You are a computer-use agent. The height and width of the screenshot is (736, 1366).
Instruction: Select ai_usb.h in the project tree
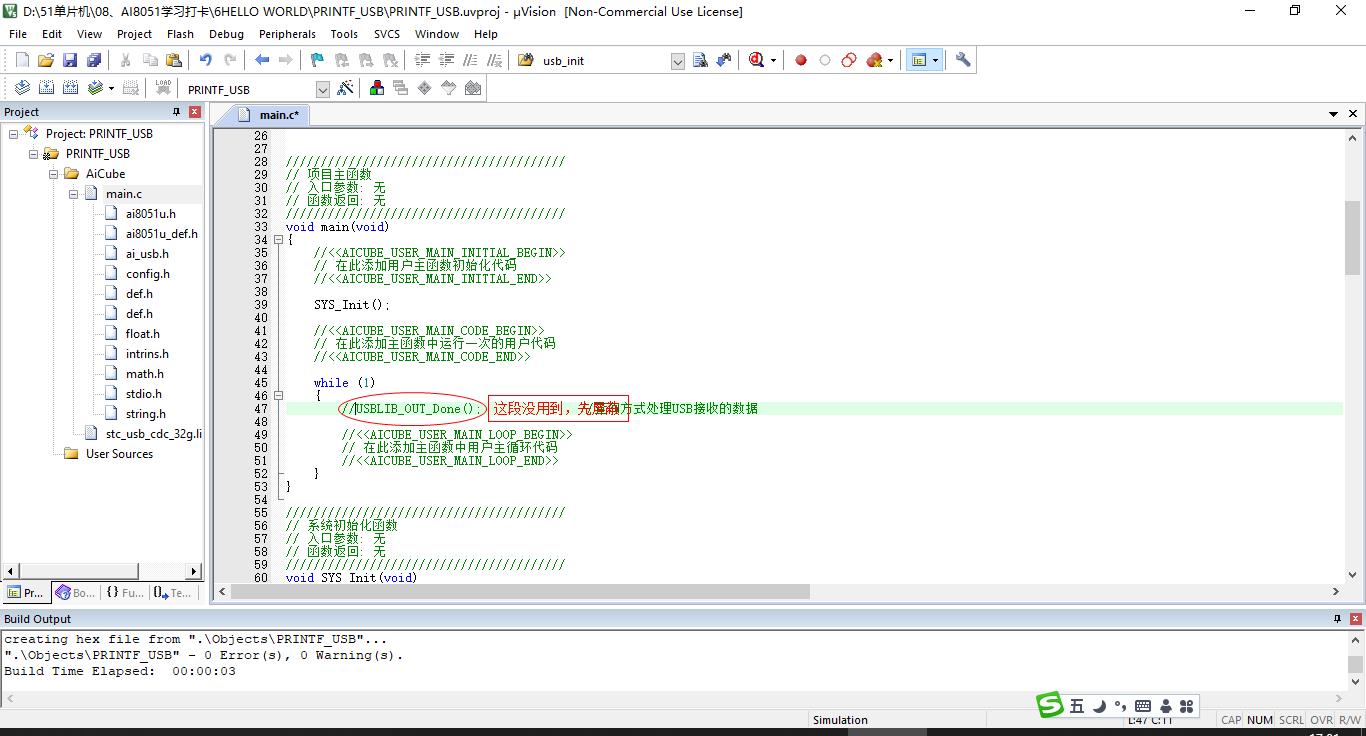[147, 254]
